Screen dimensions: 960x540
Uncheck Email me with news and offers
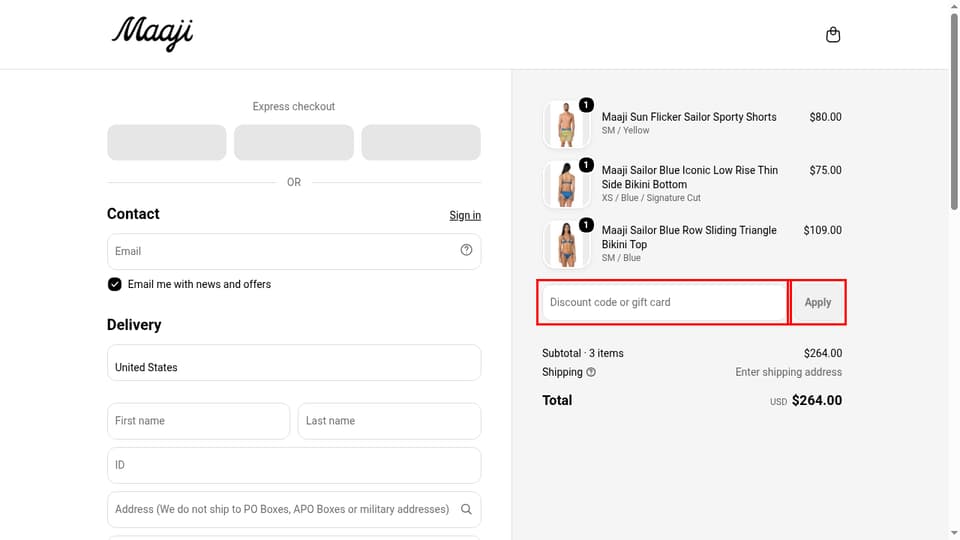coord(114,284)
